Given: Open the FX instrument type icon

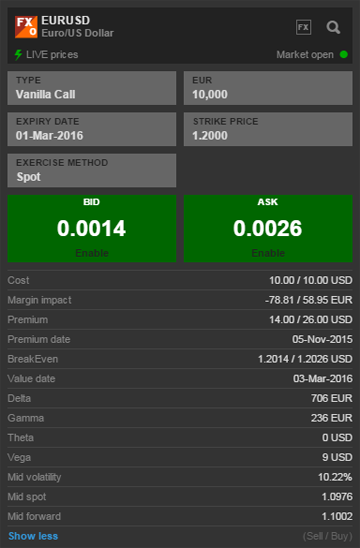Looking at the screenshot, I should 303,27.
